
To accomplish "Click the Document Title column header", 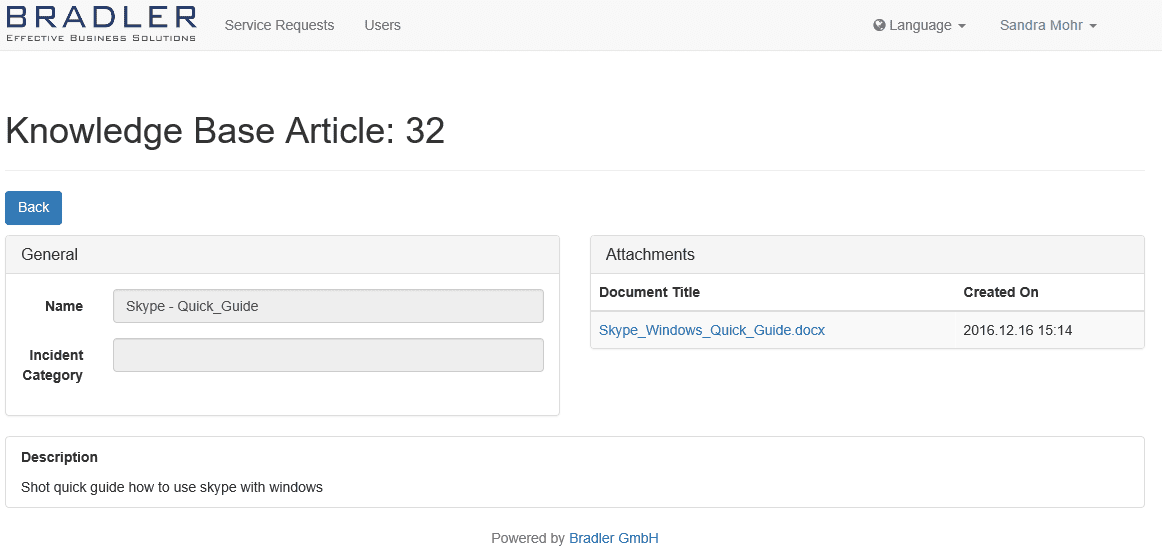I will (649, 292).
